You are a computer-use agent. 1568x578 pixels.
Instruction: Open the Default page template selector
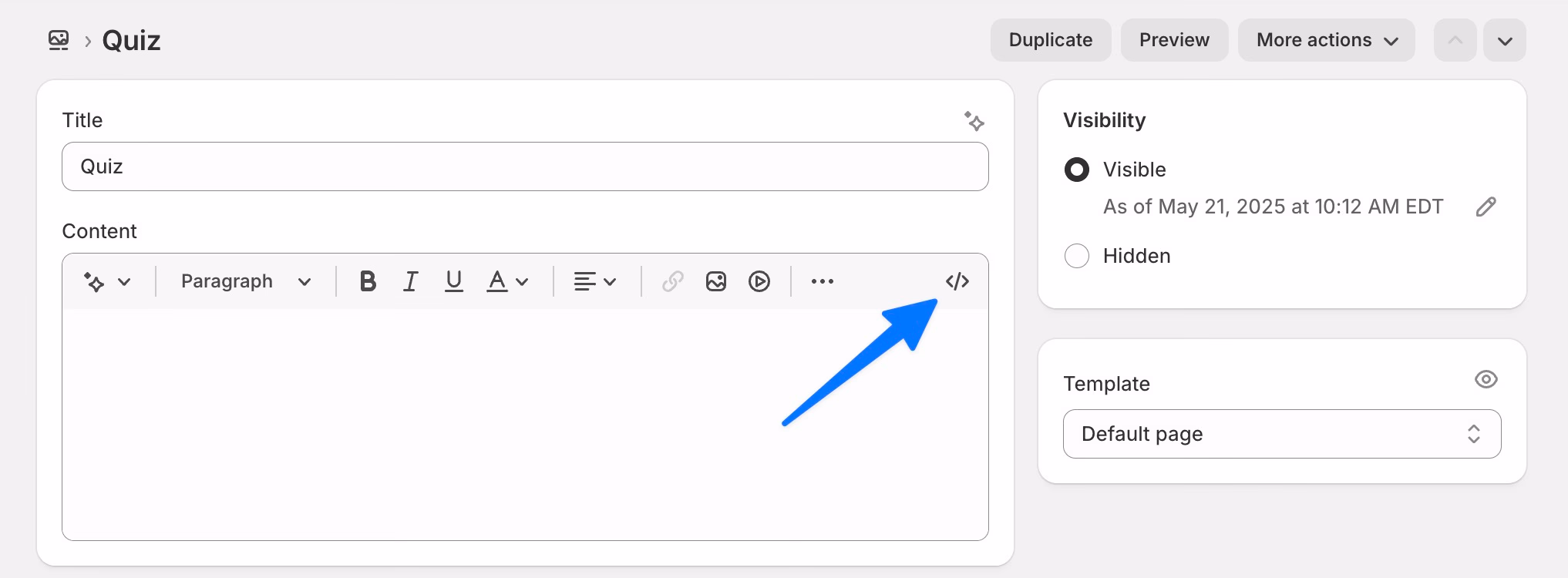click(1281, 434)
